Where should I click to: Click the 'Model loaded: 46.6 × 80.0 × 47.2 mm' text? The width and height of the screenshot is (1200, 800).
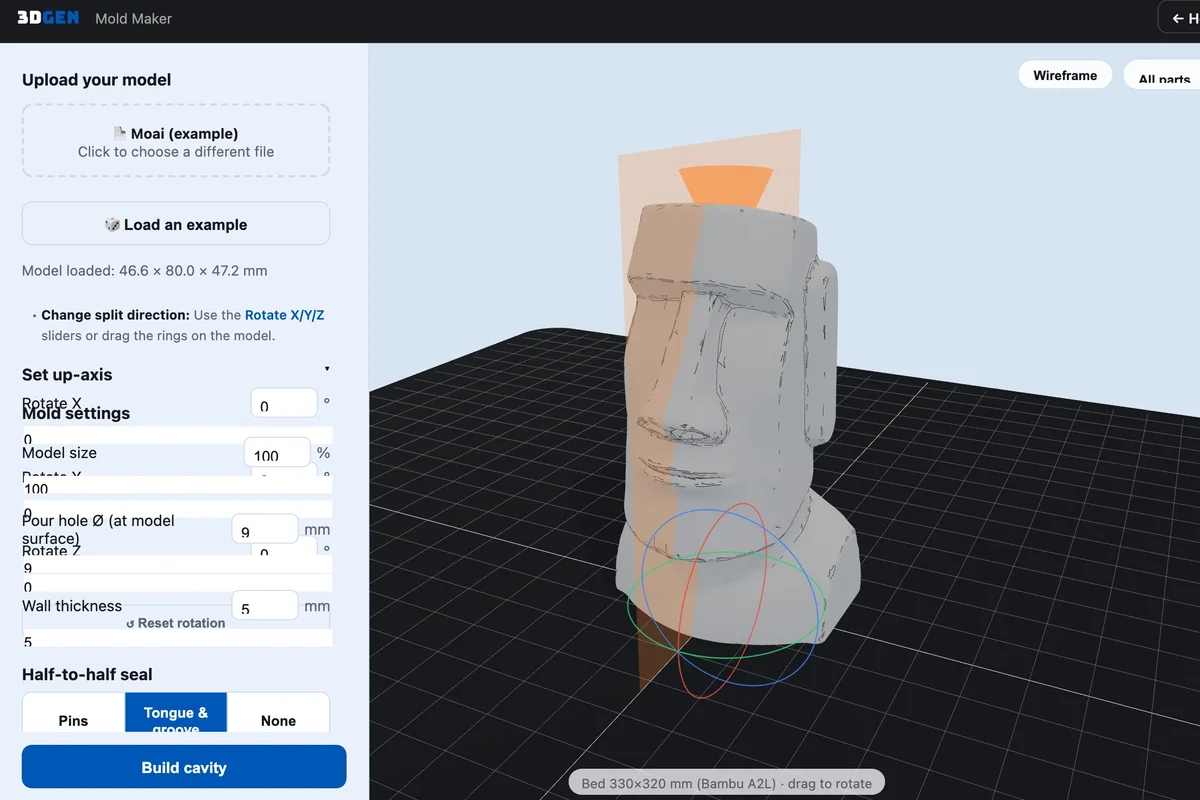(x=145, y=270)
